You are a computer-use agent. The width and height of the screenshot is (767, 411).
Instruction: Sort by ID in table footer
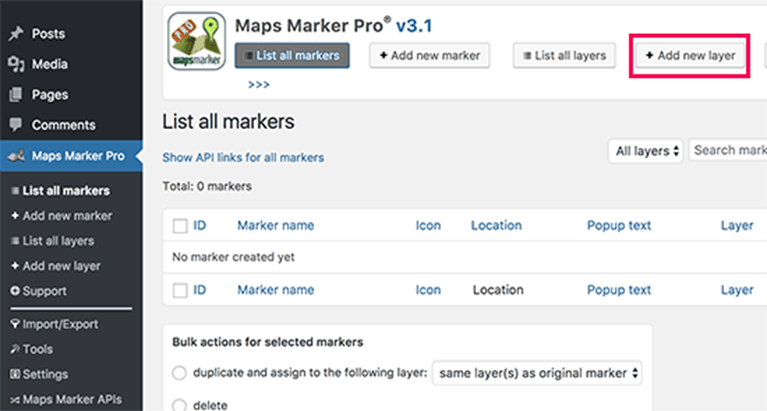coord(200,290)
